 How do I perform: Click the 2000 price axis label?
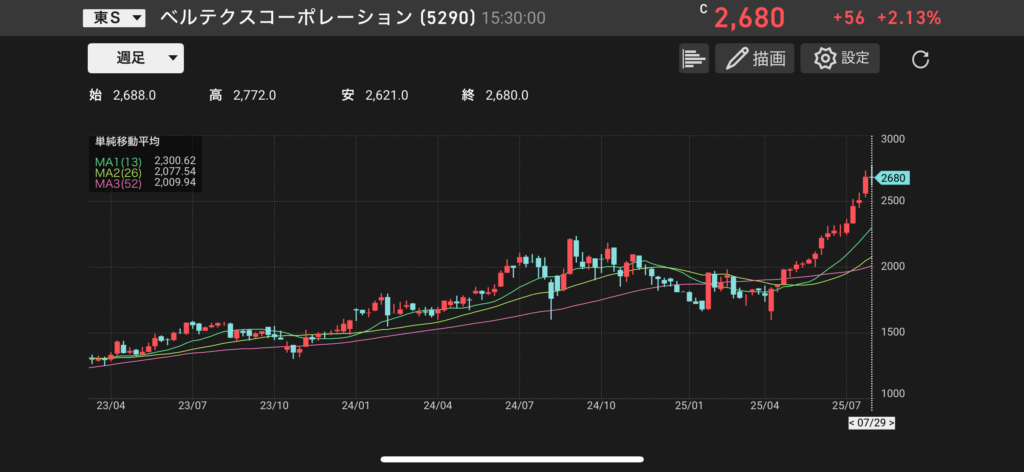[891, 266]
